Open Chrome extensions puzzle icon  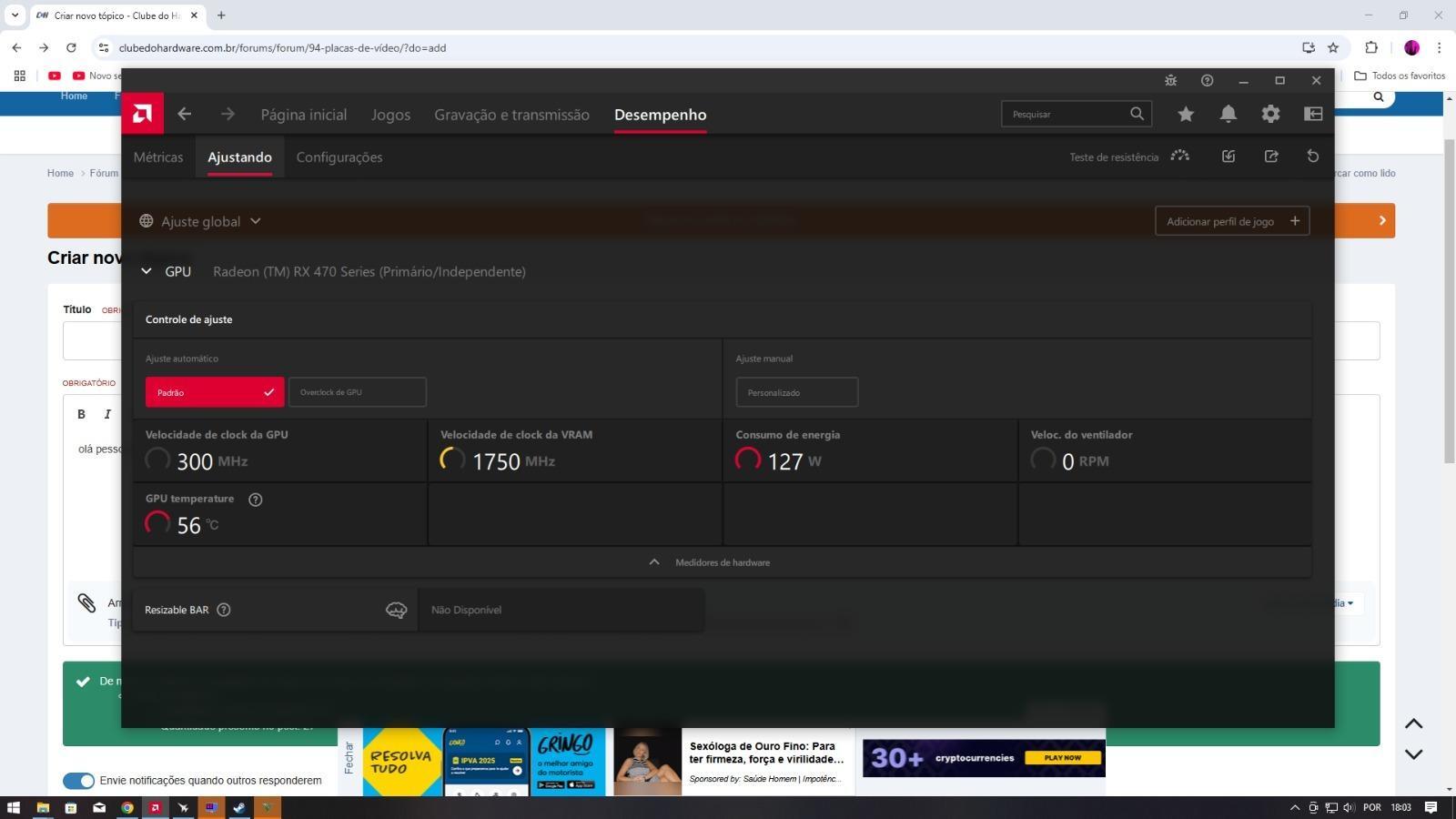(1371, 47)
